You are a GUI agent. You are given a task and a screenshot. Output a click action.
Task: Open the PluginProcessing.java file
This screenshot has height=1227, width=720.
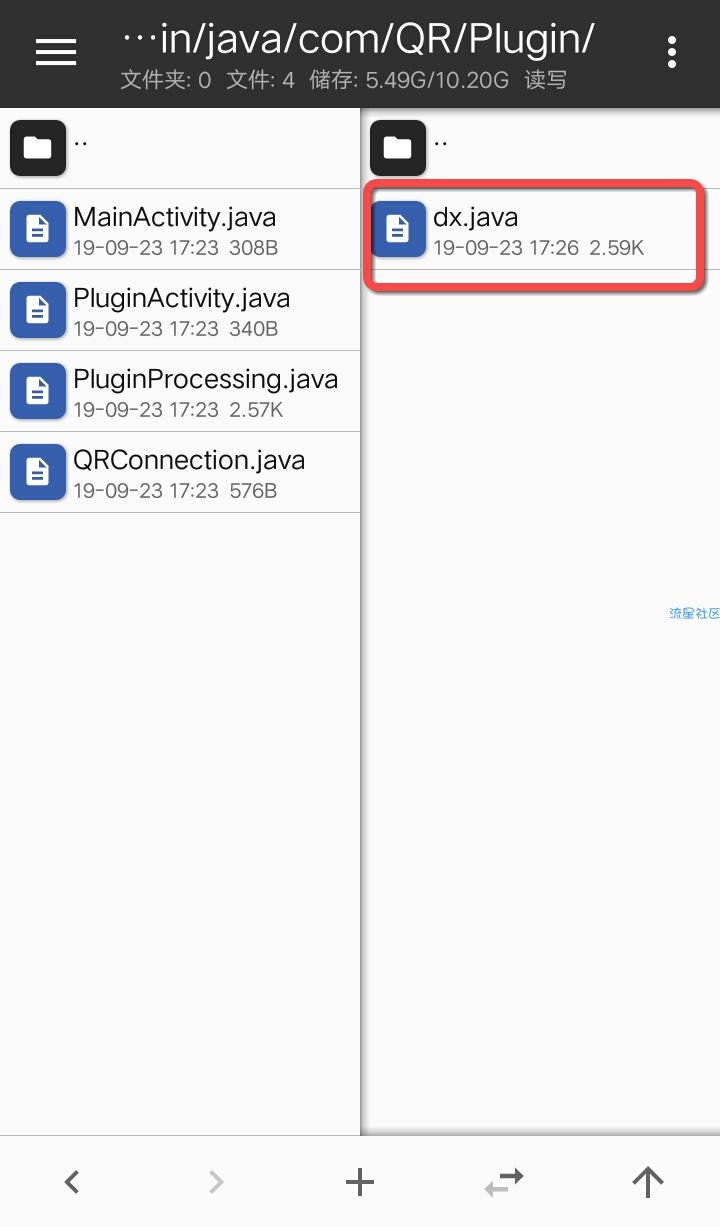coord(180,391)
